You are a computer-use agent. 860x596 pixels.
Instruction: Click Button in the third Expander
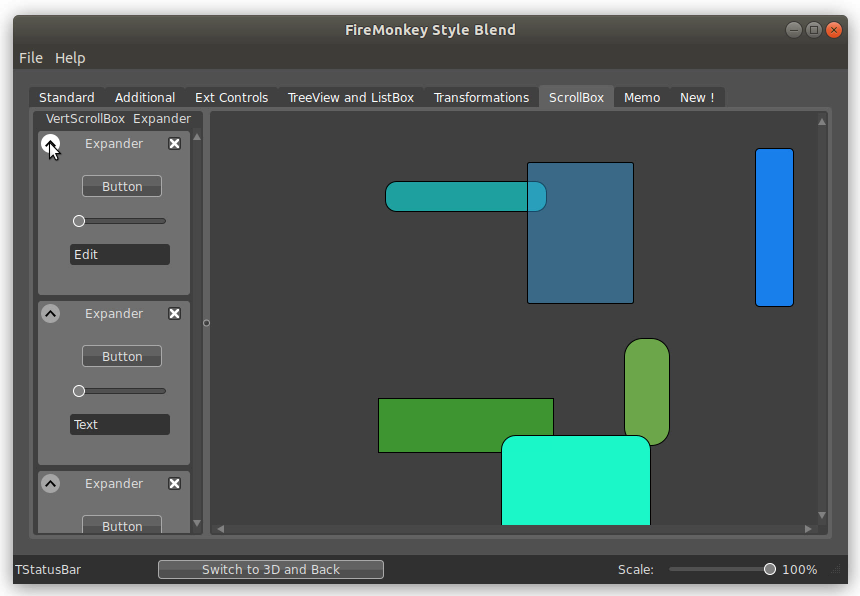click(122, 524)
